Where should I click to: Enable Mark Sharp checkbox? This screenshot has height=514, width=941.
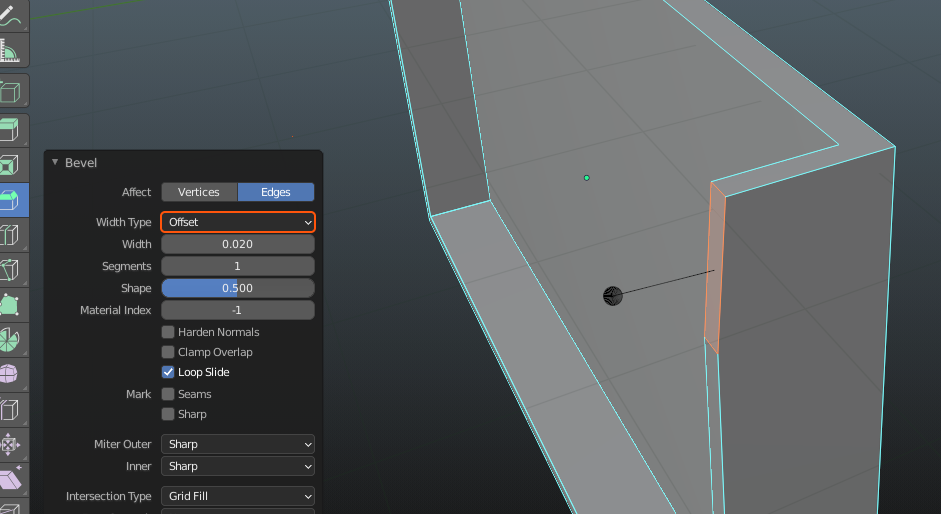[168, 414]
